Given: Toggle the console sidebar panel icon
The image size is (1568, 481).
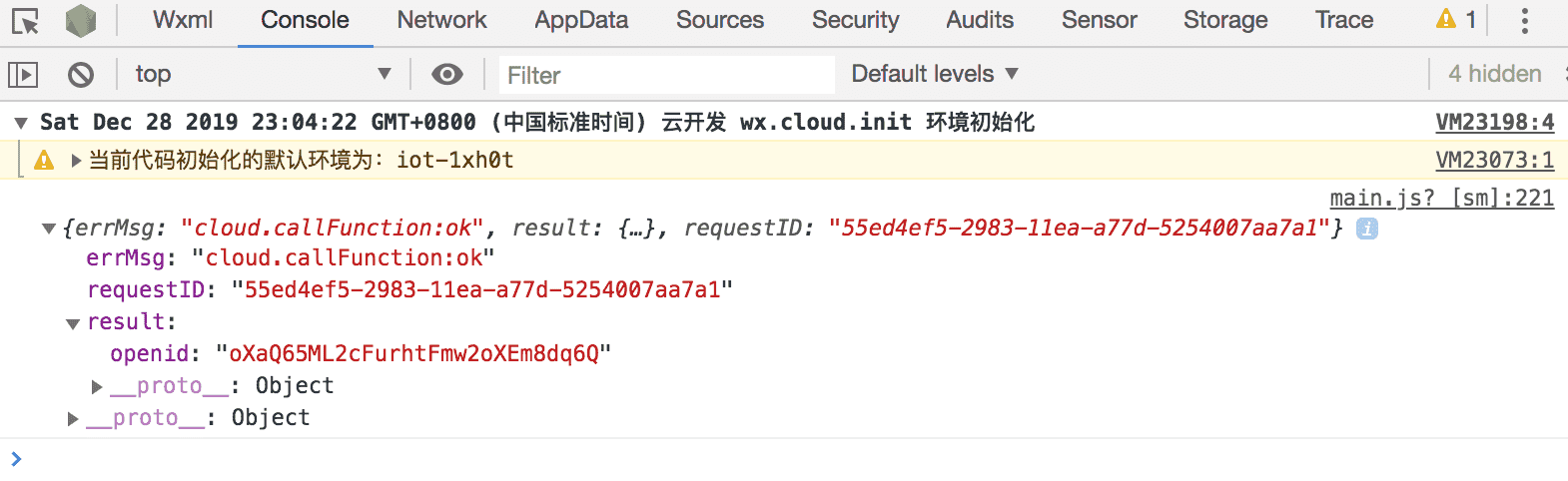Looking at the screenshot, I should pyautogui.click(x=23, y=74).
